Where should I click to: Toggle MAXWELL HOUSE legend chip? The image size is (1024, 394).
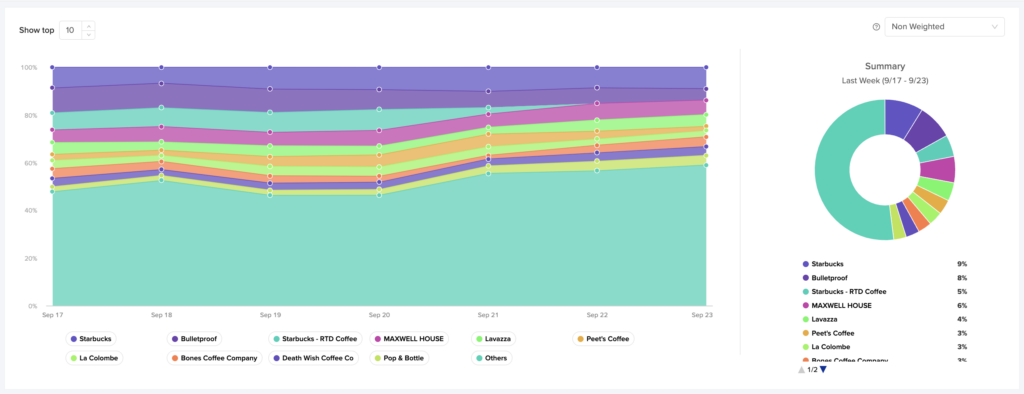(x=409, y=339)
